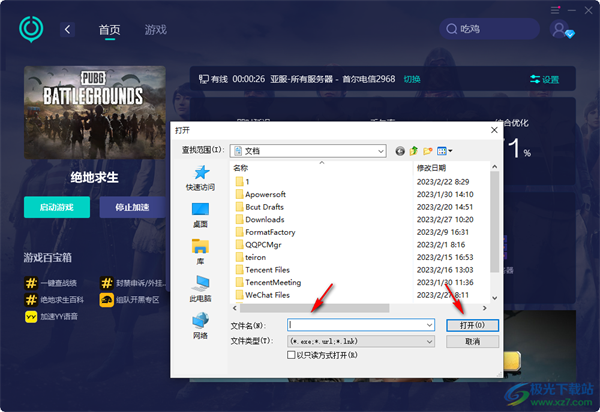This screenshot has width=600, height=412.
Task: Click the 取消 button
Action: [x=473, y=341]
